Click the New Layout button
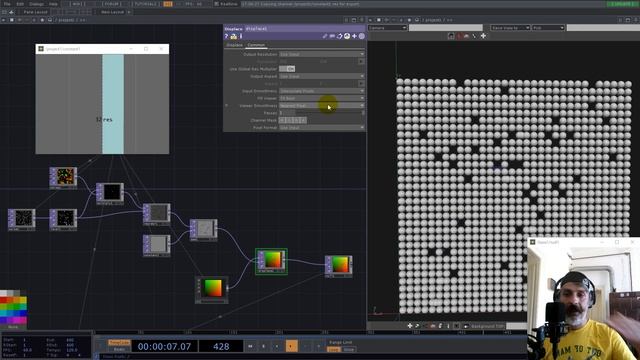The image size is (640, 360). click(x=112, y=12)
